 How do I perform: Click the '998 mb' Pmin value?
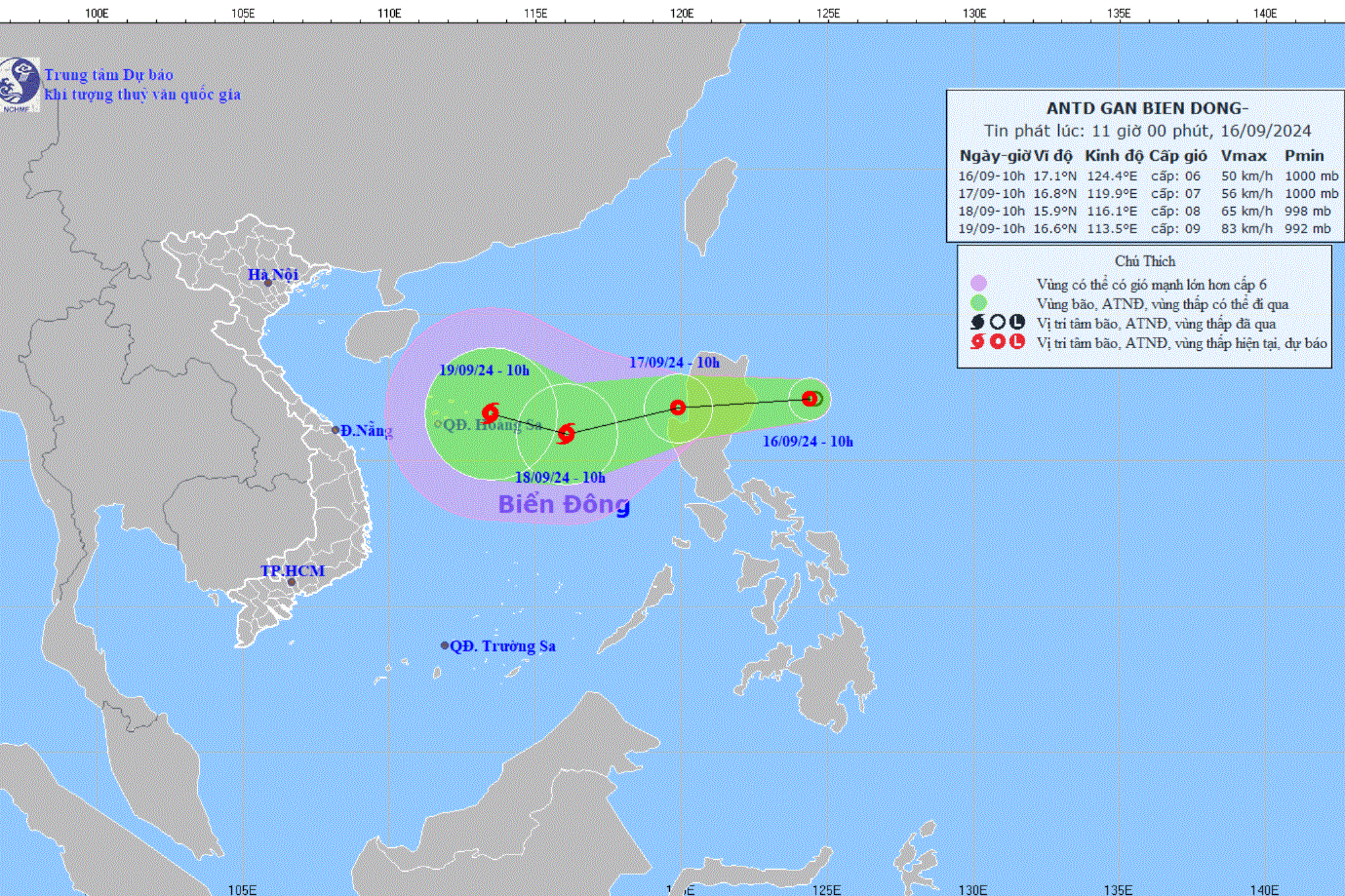point(1308,212)
